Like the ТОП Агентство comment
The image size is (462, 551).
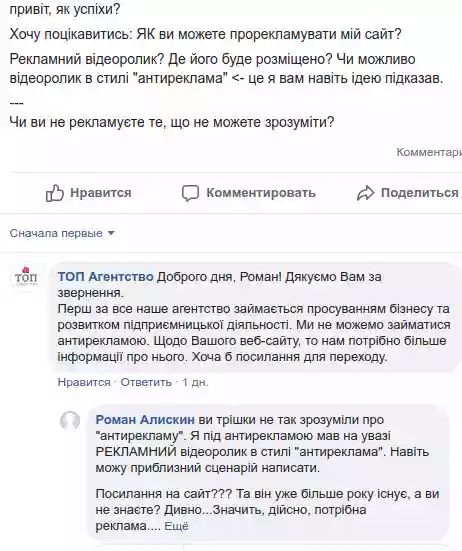click(x=84, y=382)
